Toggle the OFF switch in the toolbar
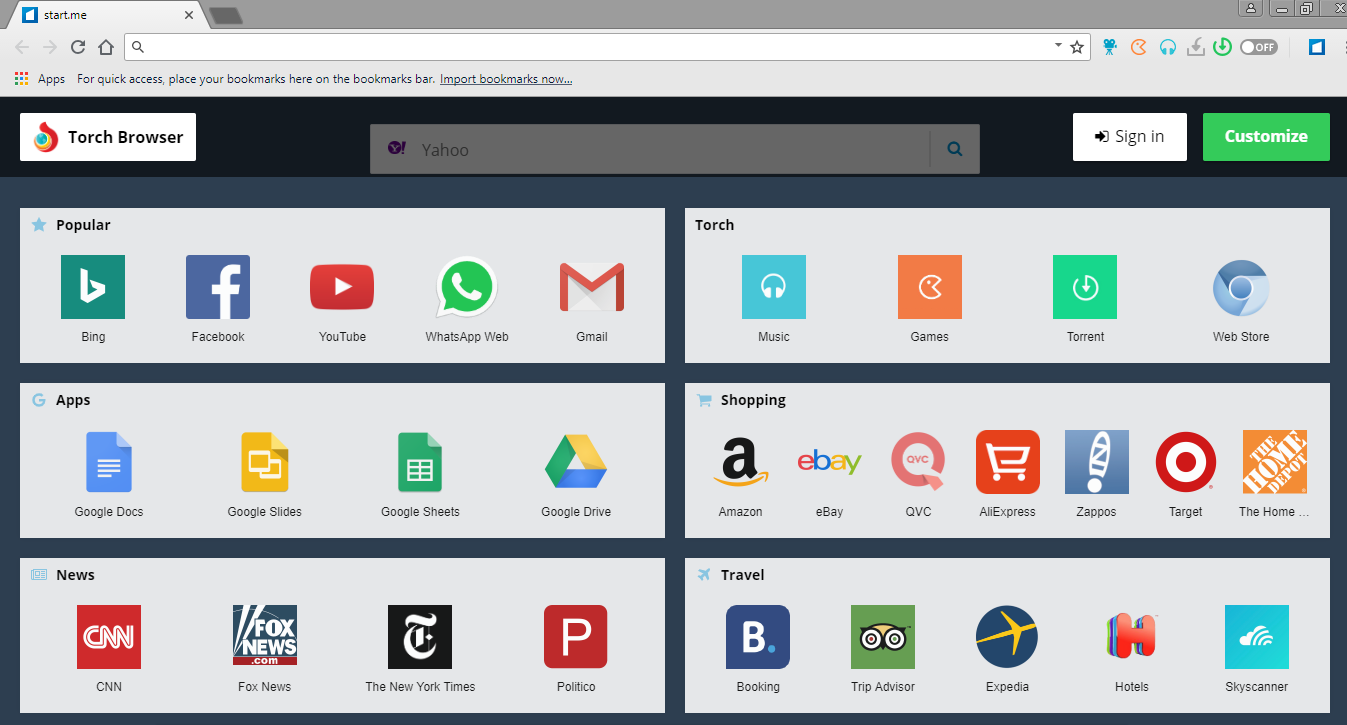1347x725 pixels. (1259, 47)
